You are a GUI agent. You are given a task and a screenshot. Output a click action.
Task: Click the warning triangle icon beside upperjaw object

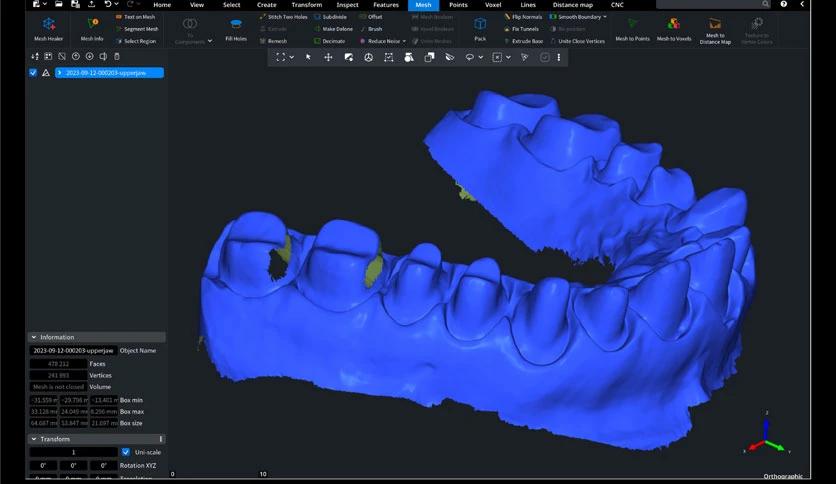46,72
